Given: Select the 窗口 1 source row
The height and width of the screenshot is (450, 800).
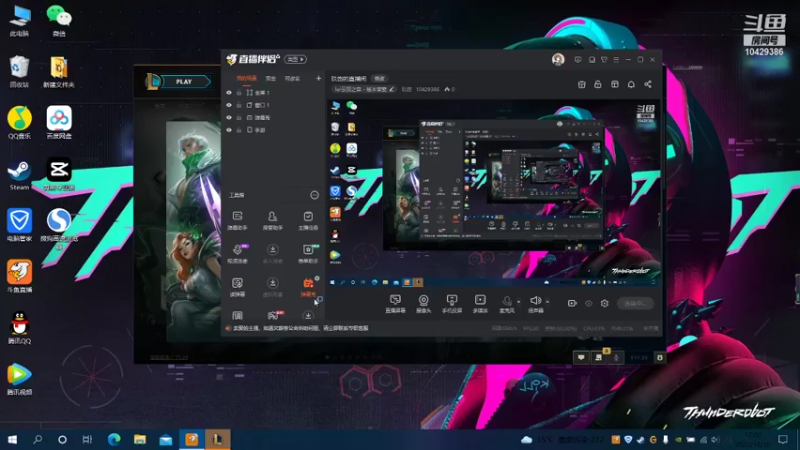Looking at the screenshot, I should click(x=273, y=105).
